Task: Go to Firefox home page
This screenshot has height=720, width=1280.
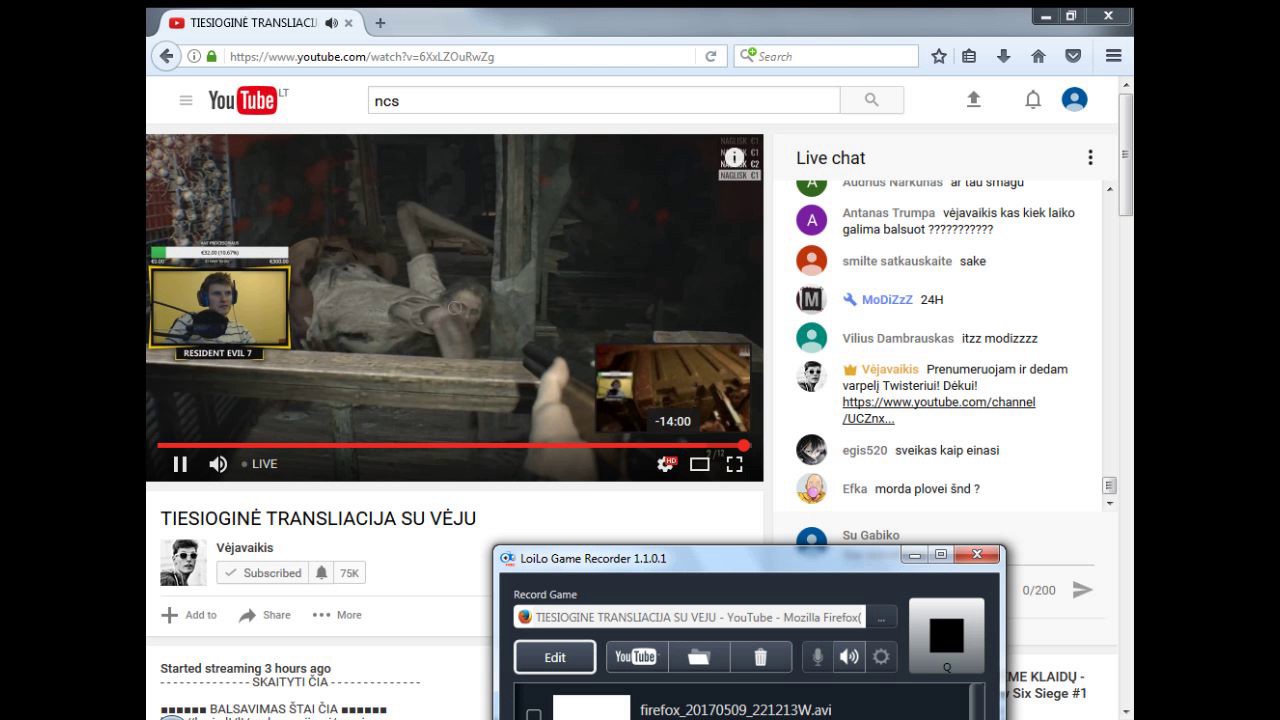Action: coord(1038,57)
